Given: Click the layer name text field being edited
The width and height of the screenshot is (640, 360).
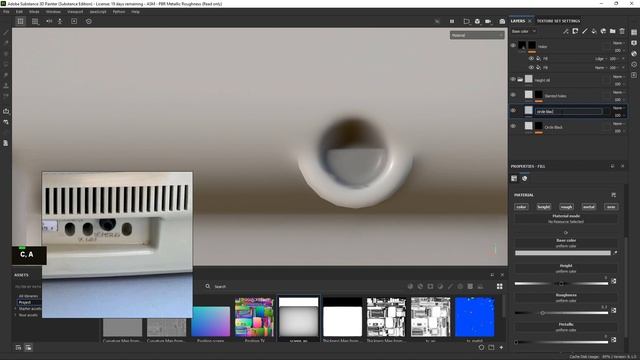Looking at the screenshot, I should coord(569,111).
